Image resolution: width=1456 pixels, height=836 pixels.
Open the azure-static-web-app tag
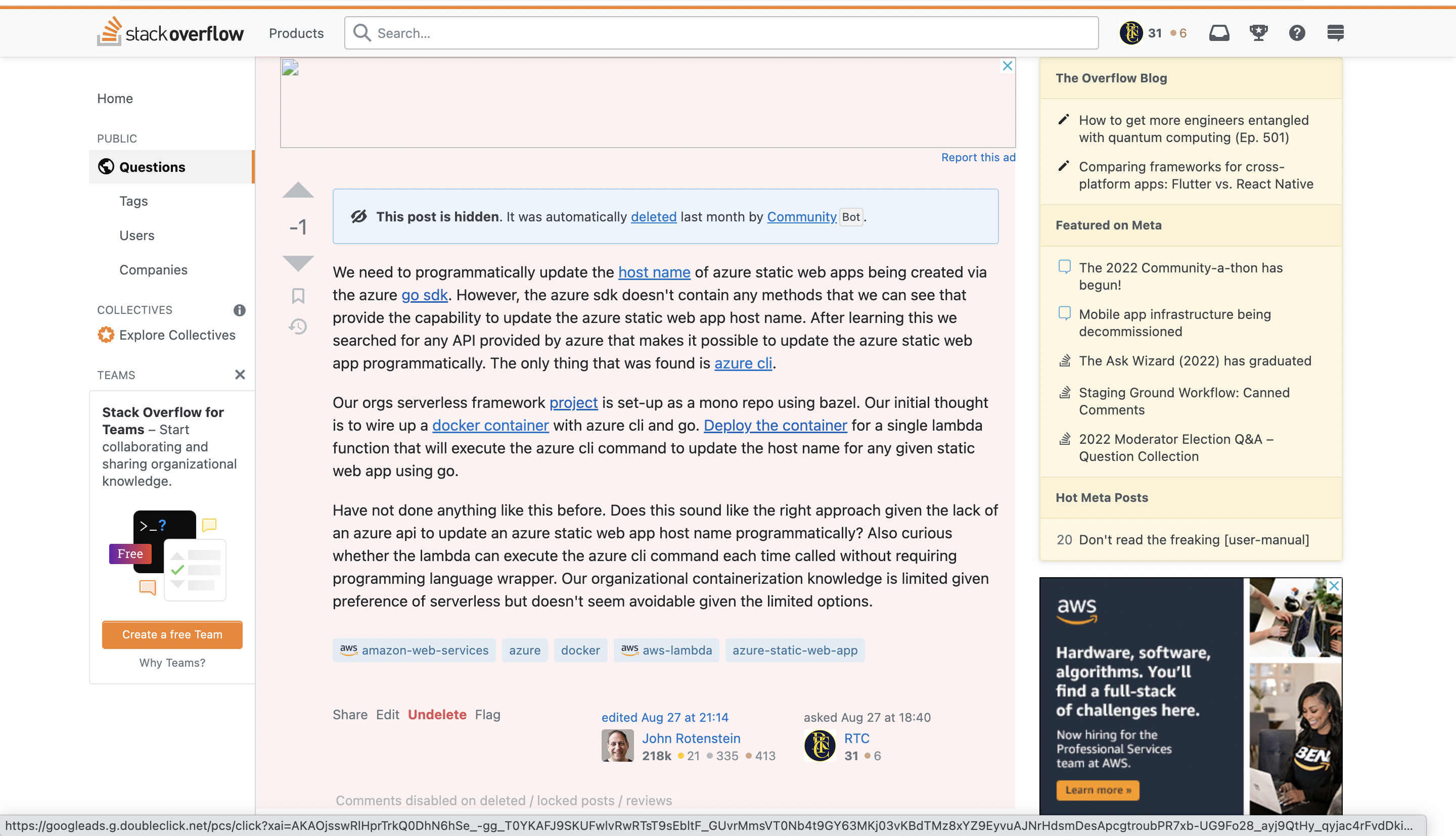point(795,650)
